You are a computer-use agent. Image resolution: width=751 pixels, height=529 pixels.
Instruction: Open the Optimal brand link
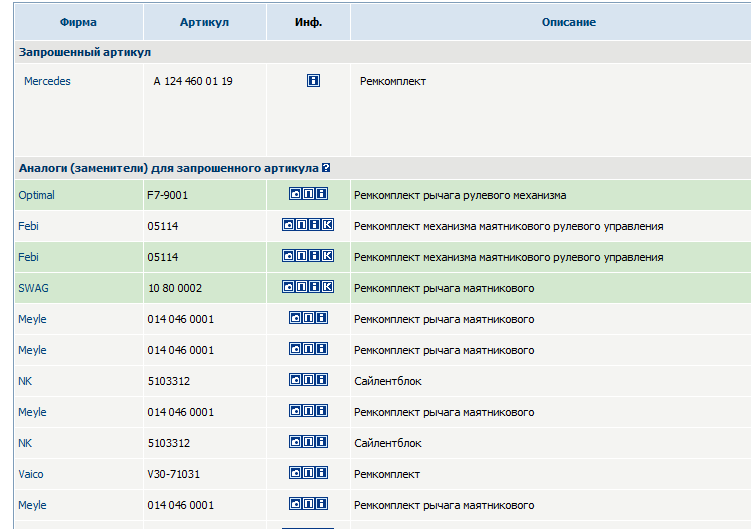click(36, 195)
